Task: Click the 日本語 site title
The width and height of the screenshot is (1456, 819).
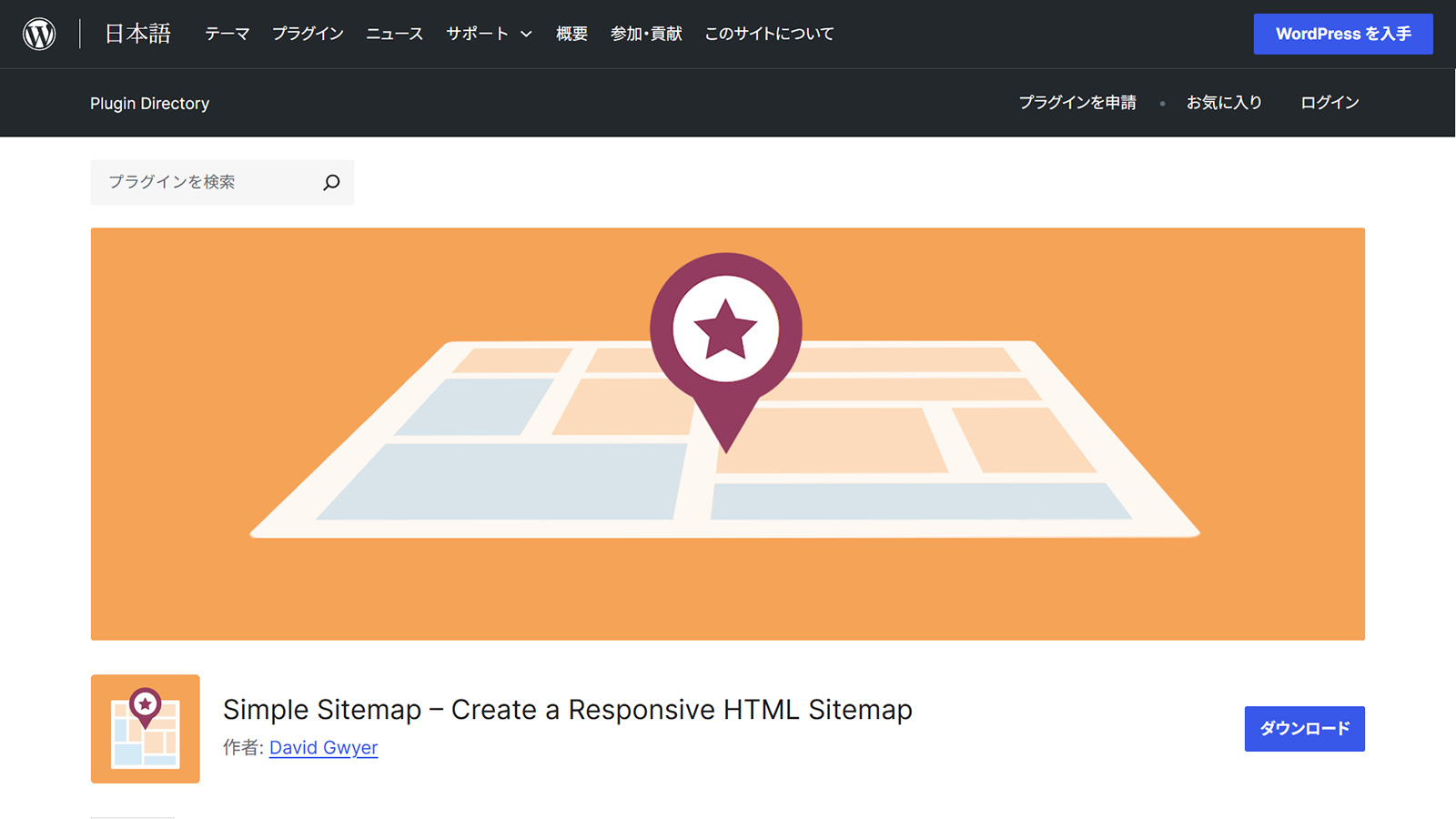Action: pos(138,34)
